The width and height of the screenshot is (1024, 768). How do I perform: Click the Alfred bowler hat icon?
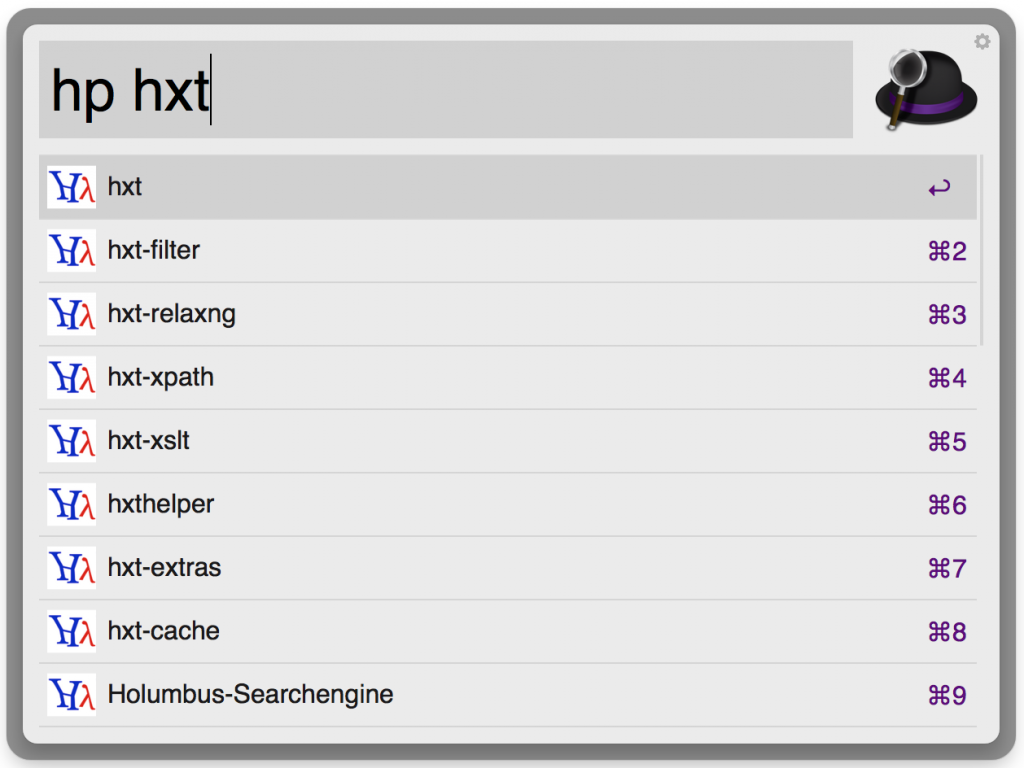[x=925, y=90]
